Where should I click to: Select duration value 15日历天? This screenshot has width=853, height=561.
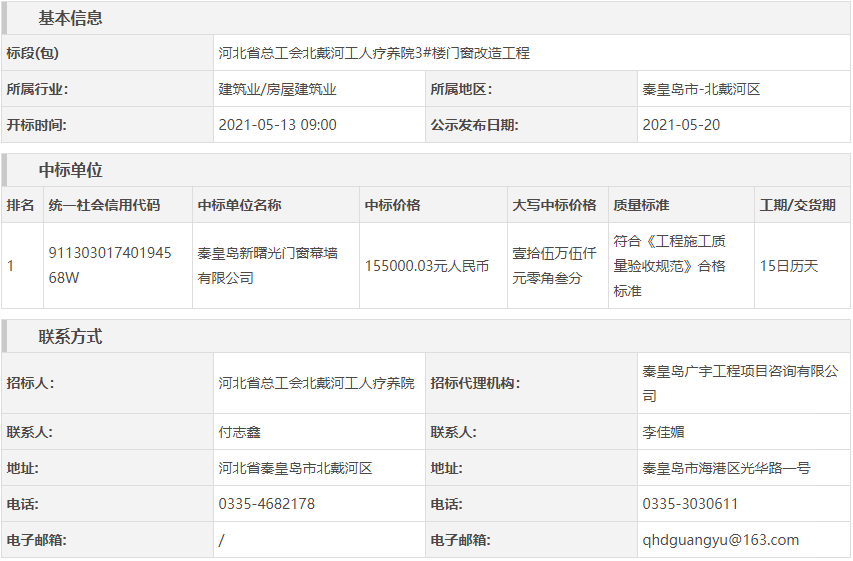pyautogui.click(x=789, y=266)
